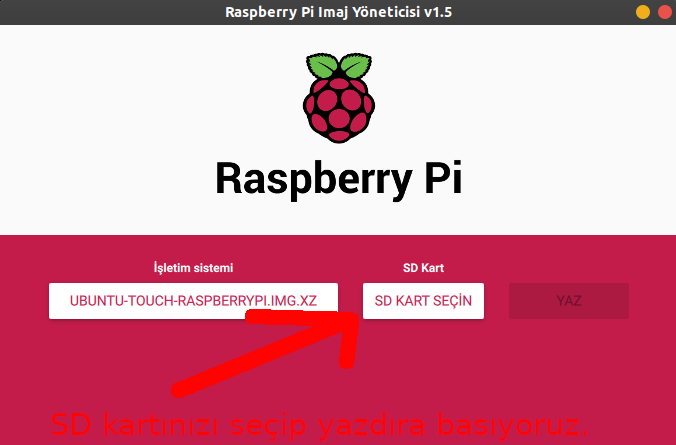Viewport: 676px width, 445px height.
Task: Click the green leaves of the logo
Action: tap(339, 65)
